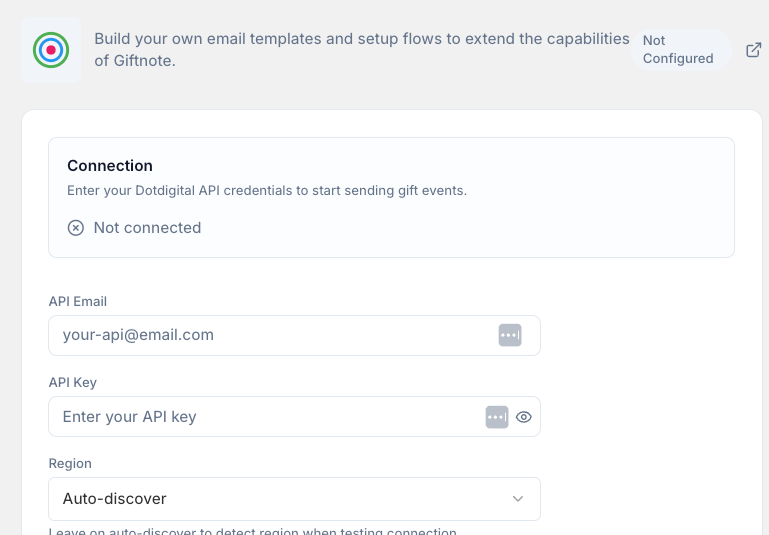Click the Not connected X circle icon
769x535 pixels.
click(76, 228)
